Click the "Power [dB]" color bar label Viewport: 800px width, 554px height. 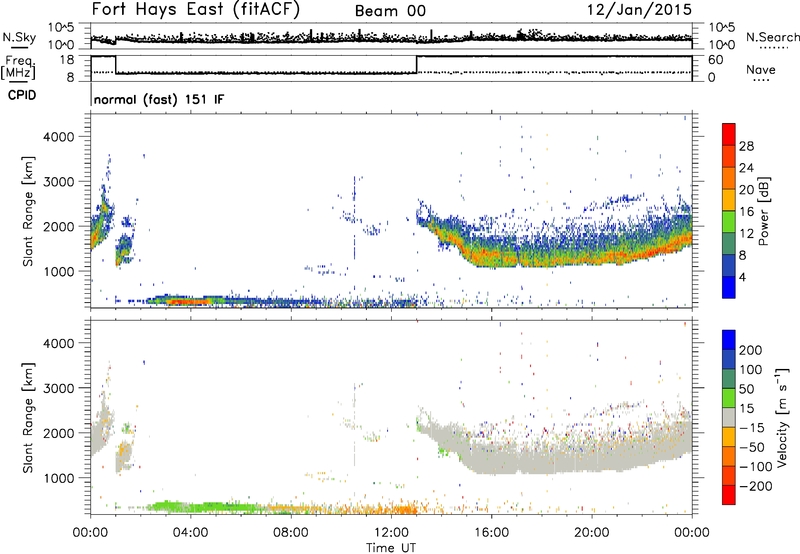click(763, 211)
